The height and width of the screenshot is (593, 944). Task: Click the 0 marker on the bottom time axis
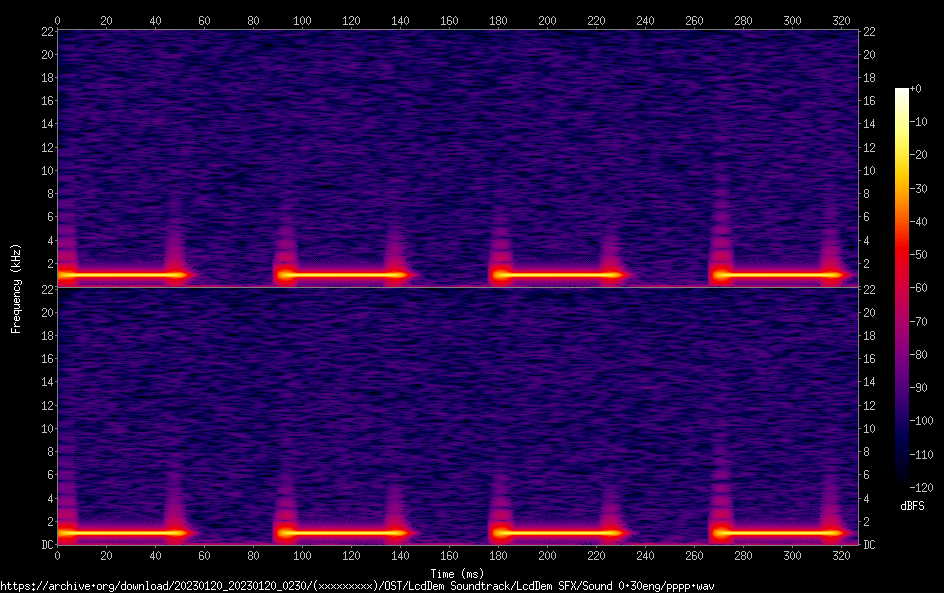tap(58, 553)
